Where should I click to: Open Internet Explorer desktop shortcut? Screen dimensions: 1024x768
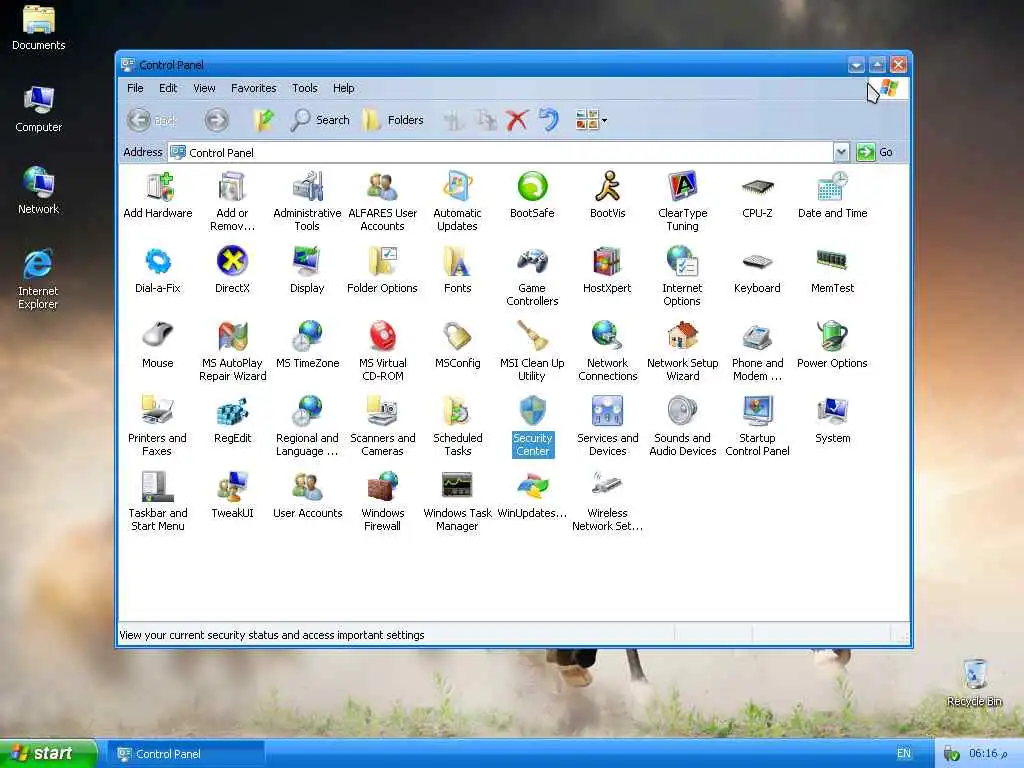(38, 279)
